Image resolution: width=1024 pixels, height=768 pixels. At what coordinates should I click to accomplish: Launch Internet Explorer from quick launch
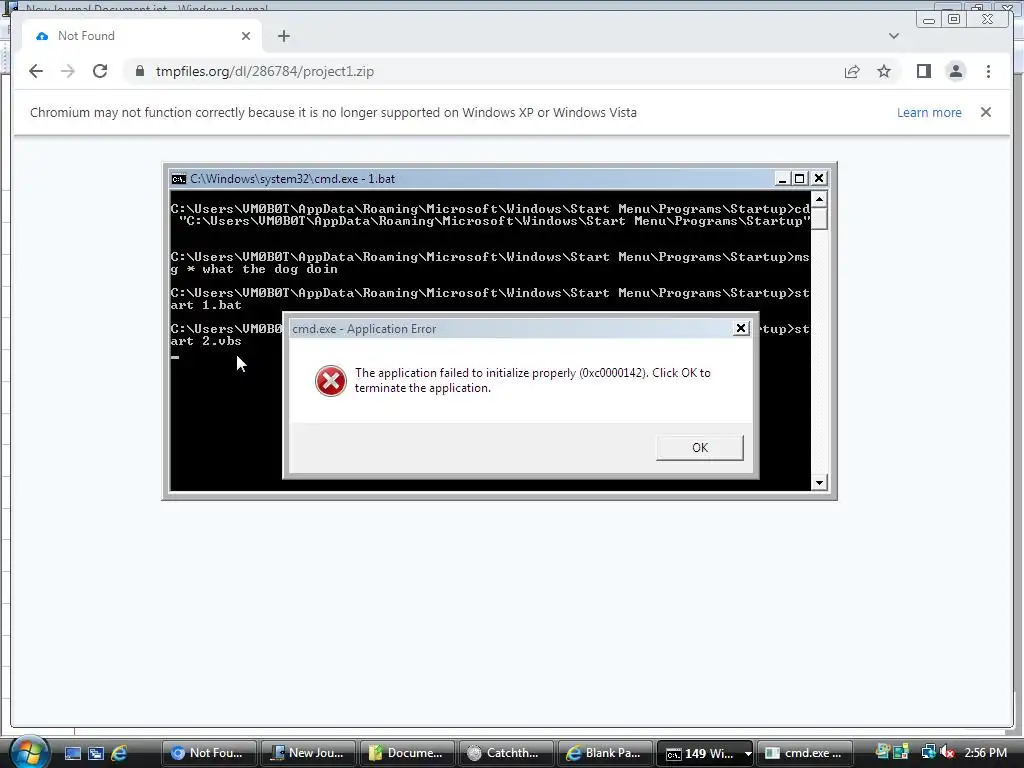(x=120, y=753)
